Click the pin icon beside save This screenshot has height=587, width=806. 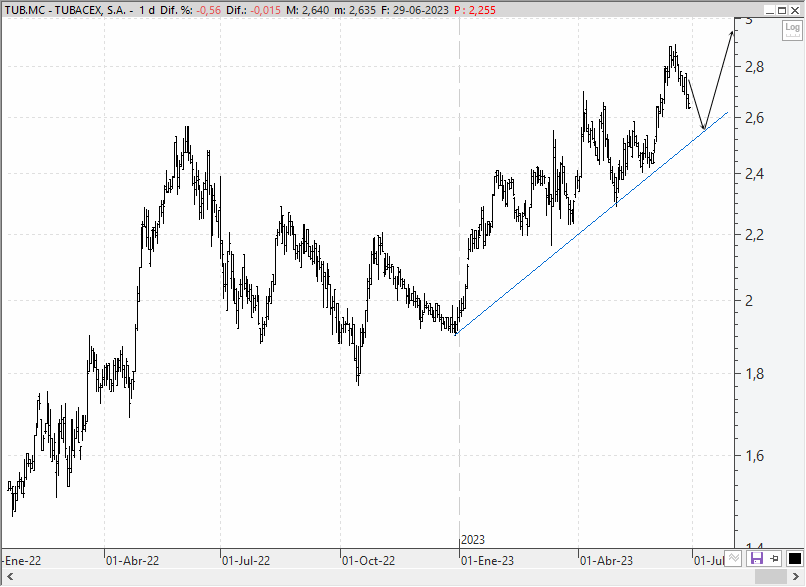[775, 559]
